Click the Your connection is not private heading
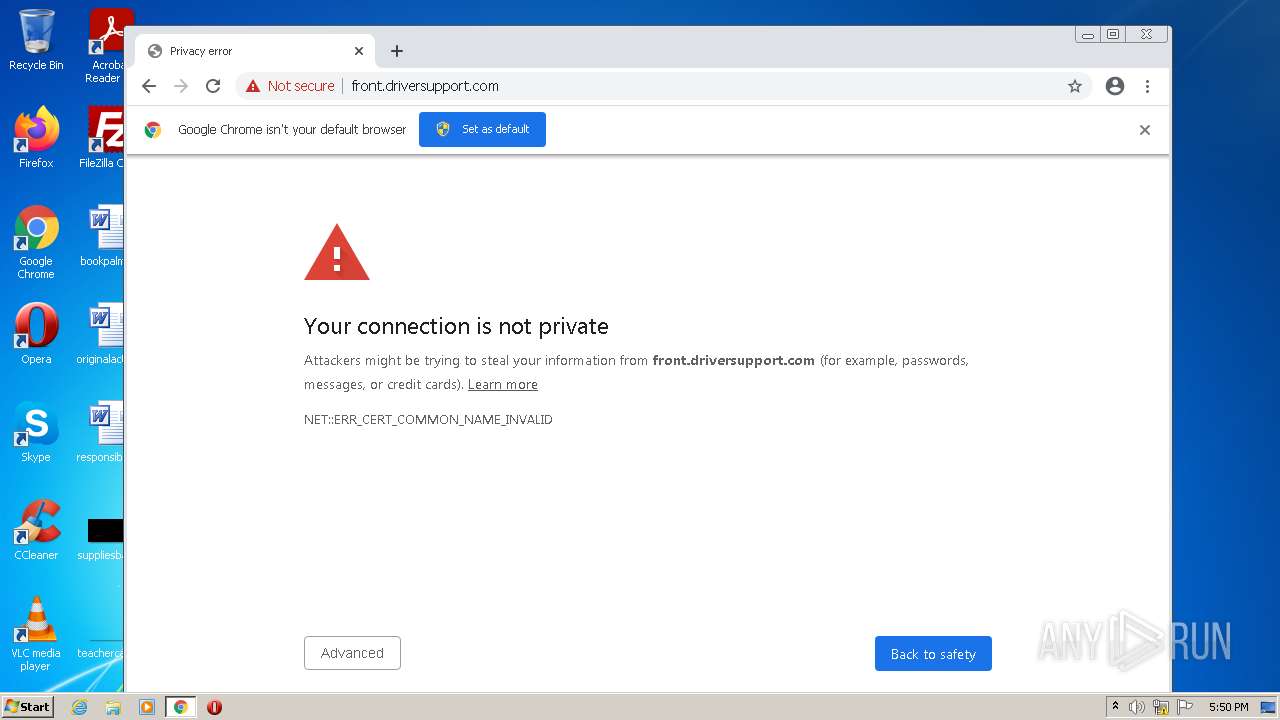The width and height of the screenshot is (1280, 720). (x=456, y=326)
